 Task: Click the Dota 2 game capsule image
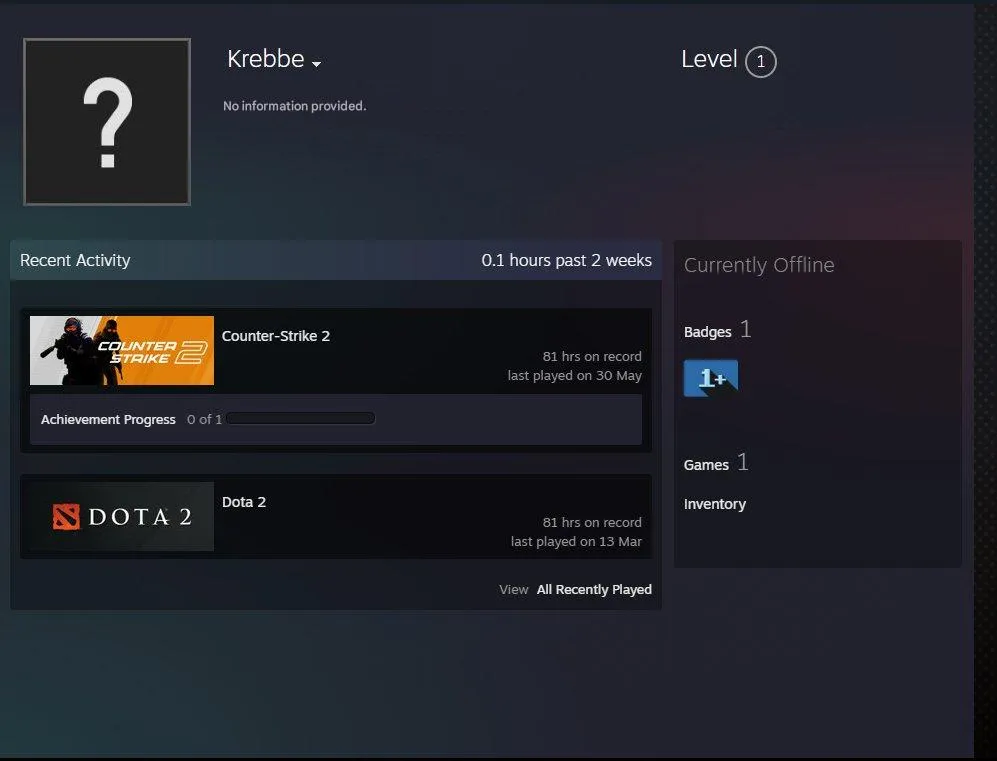point(121,516)
